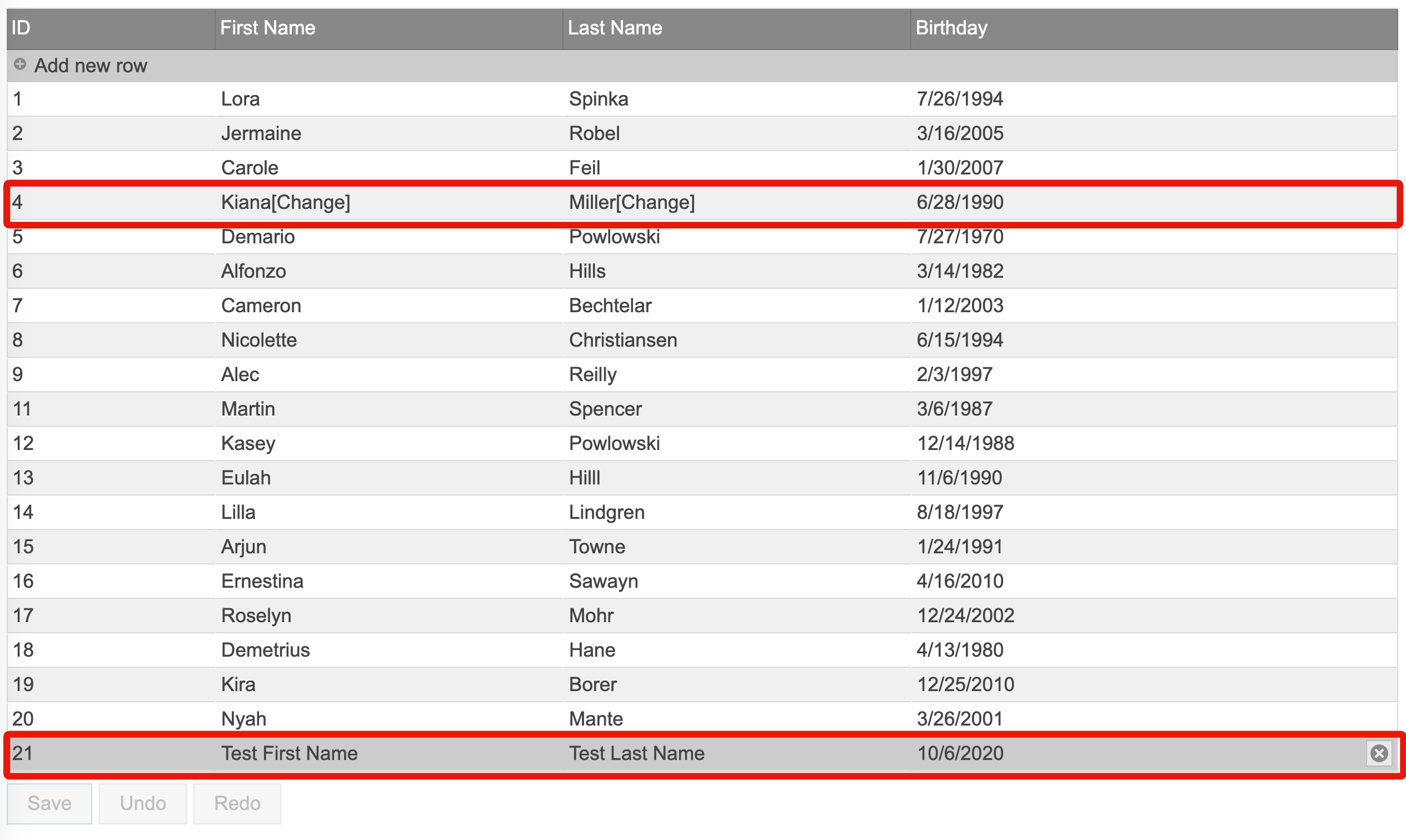Click the Add new row label

click(91, 66)
